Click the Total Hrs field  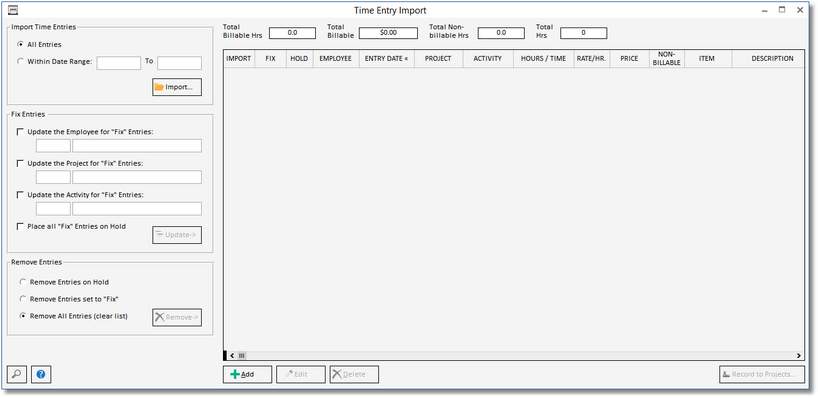583,33
